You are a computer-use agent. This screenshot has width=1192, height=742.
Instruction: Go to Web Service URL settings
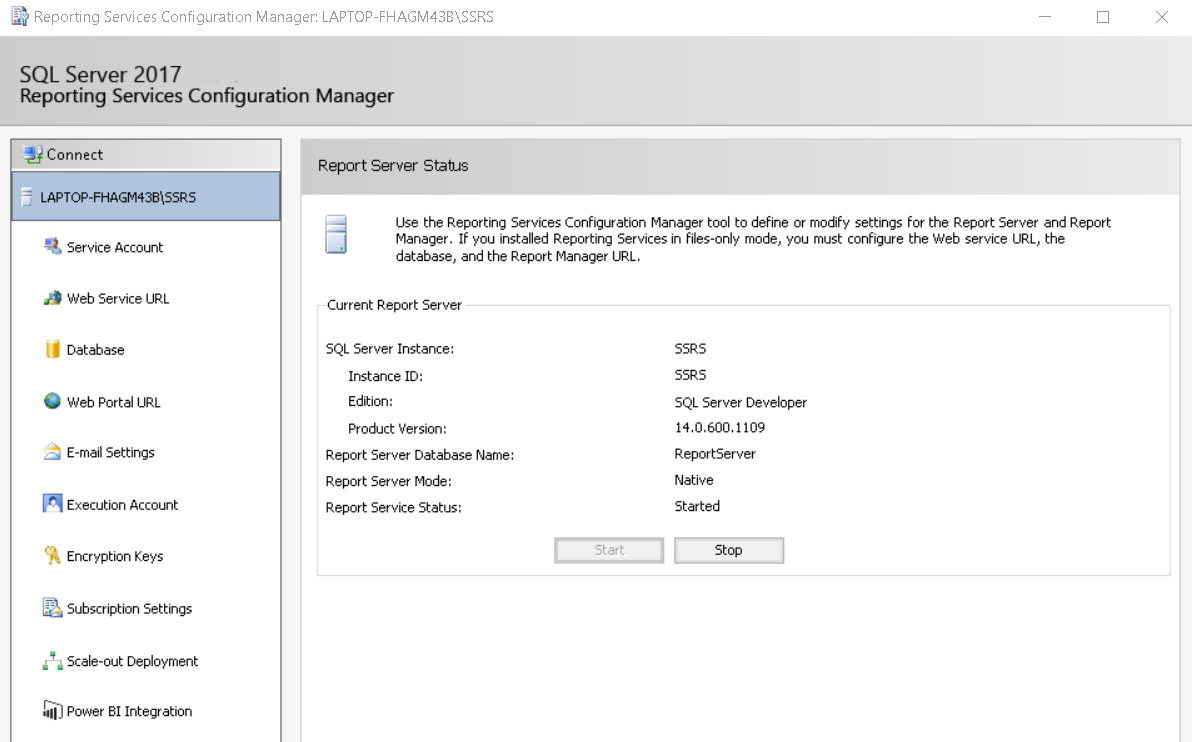point(118,299)
